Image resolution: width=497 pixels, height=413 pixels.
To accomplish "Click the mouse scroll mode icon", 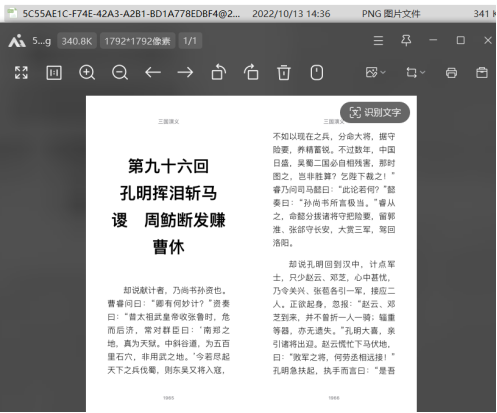I will click(x=316, y=72).
